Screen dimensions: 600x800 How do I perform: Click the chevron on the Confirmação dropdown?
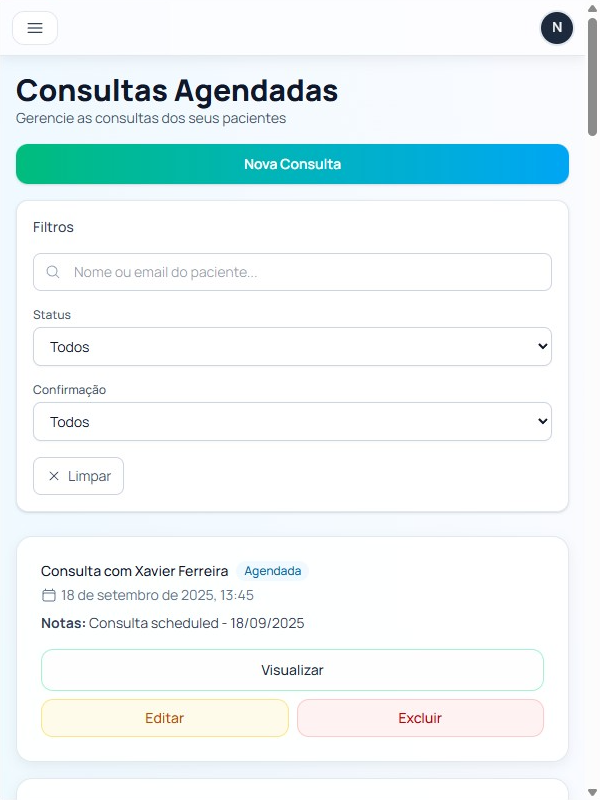pos(539,421)
